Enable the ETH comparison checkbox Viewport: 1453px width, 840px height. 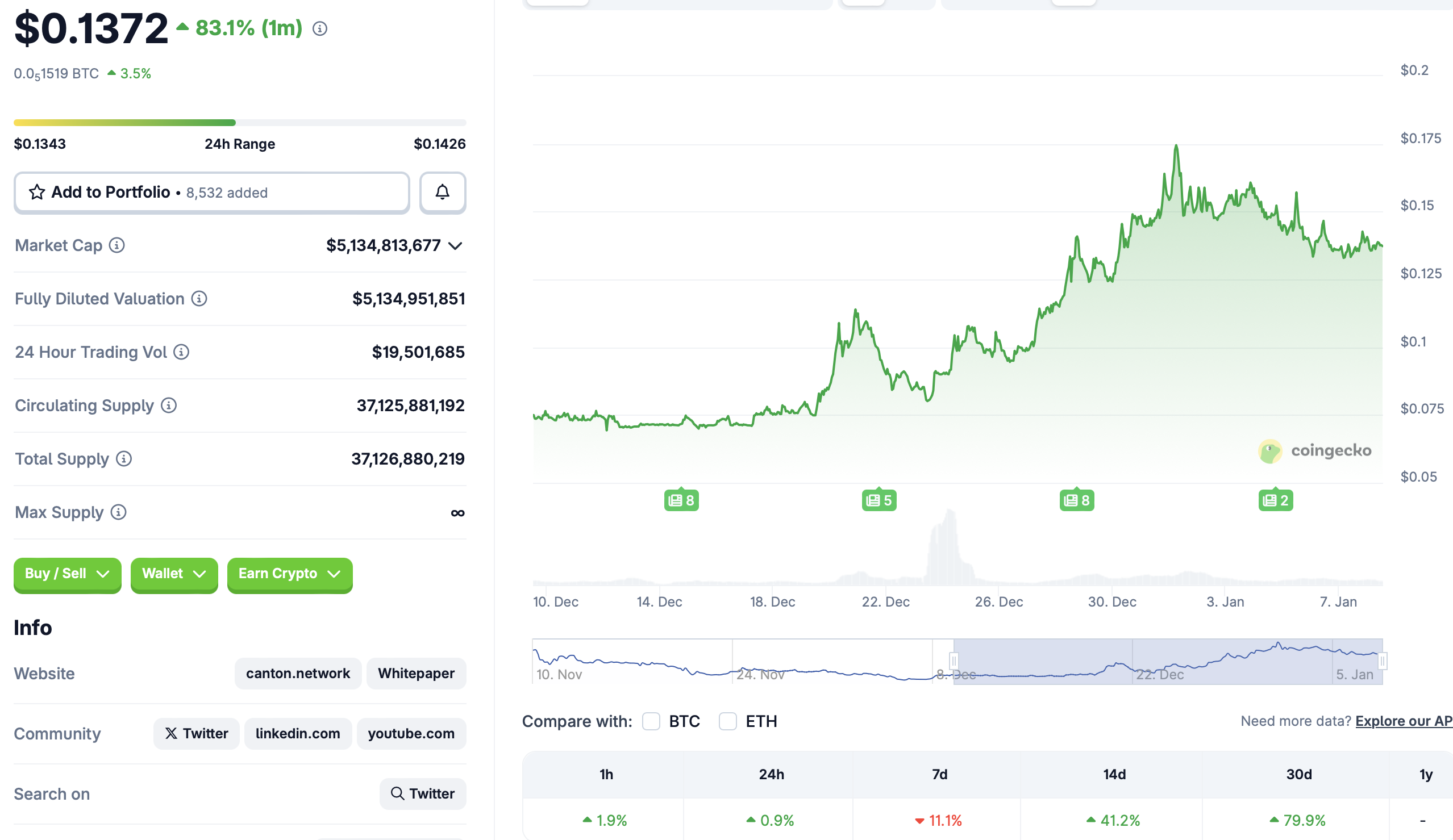click(728, 721)
